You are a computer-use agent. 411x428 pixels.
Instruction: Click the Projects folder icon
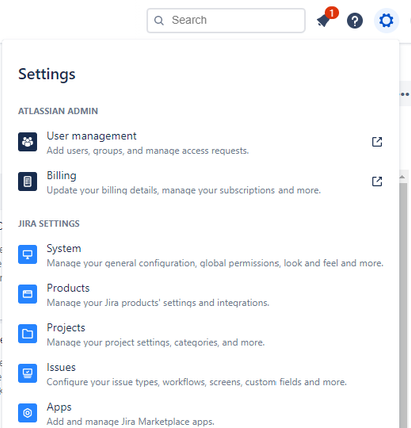(x=27, y=334)
